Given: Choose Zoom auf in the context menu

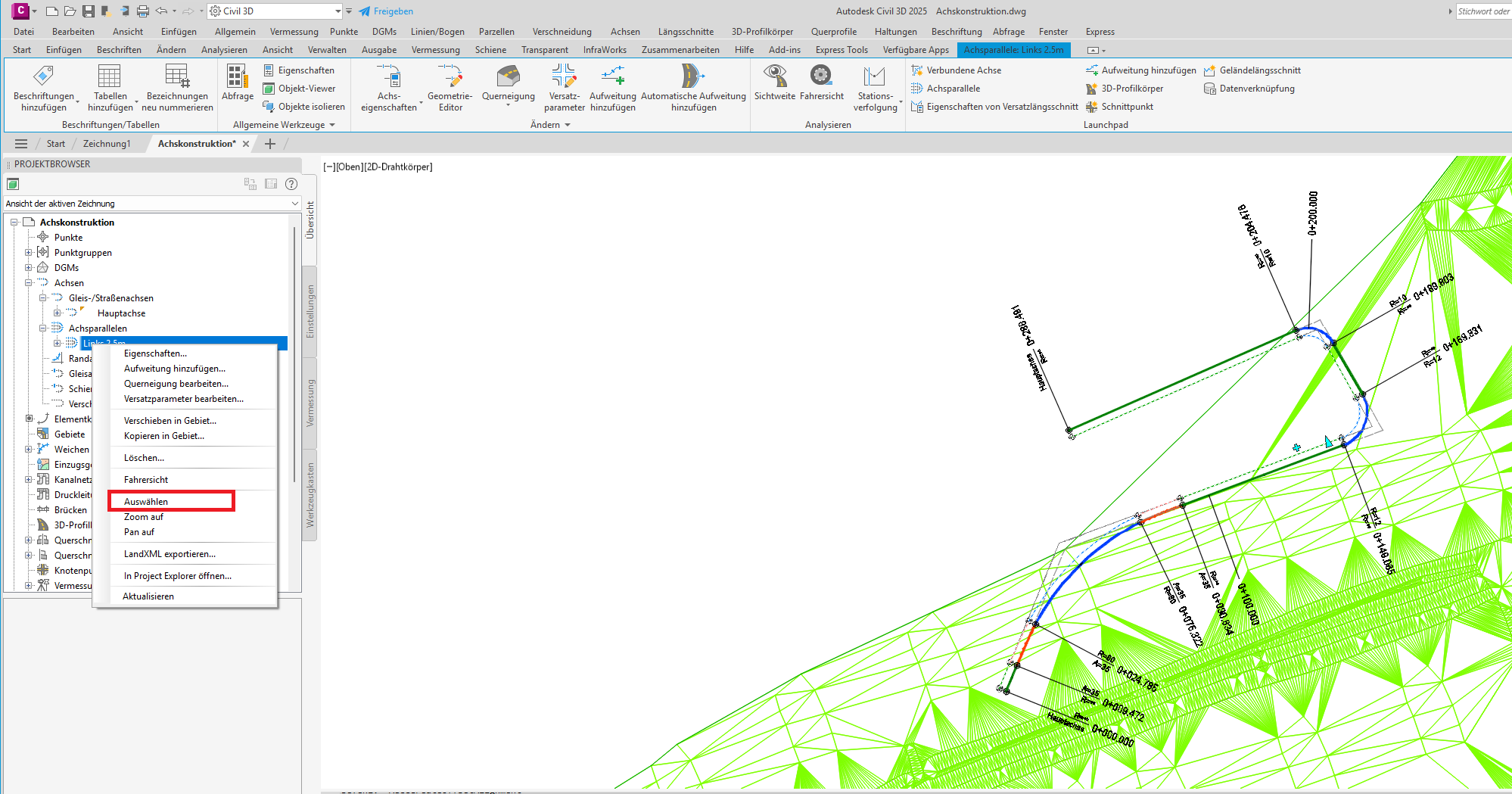Looking at the screenshot, I should (144, 517).
